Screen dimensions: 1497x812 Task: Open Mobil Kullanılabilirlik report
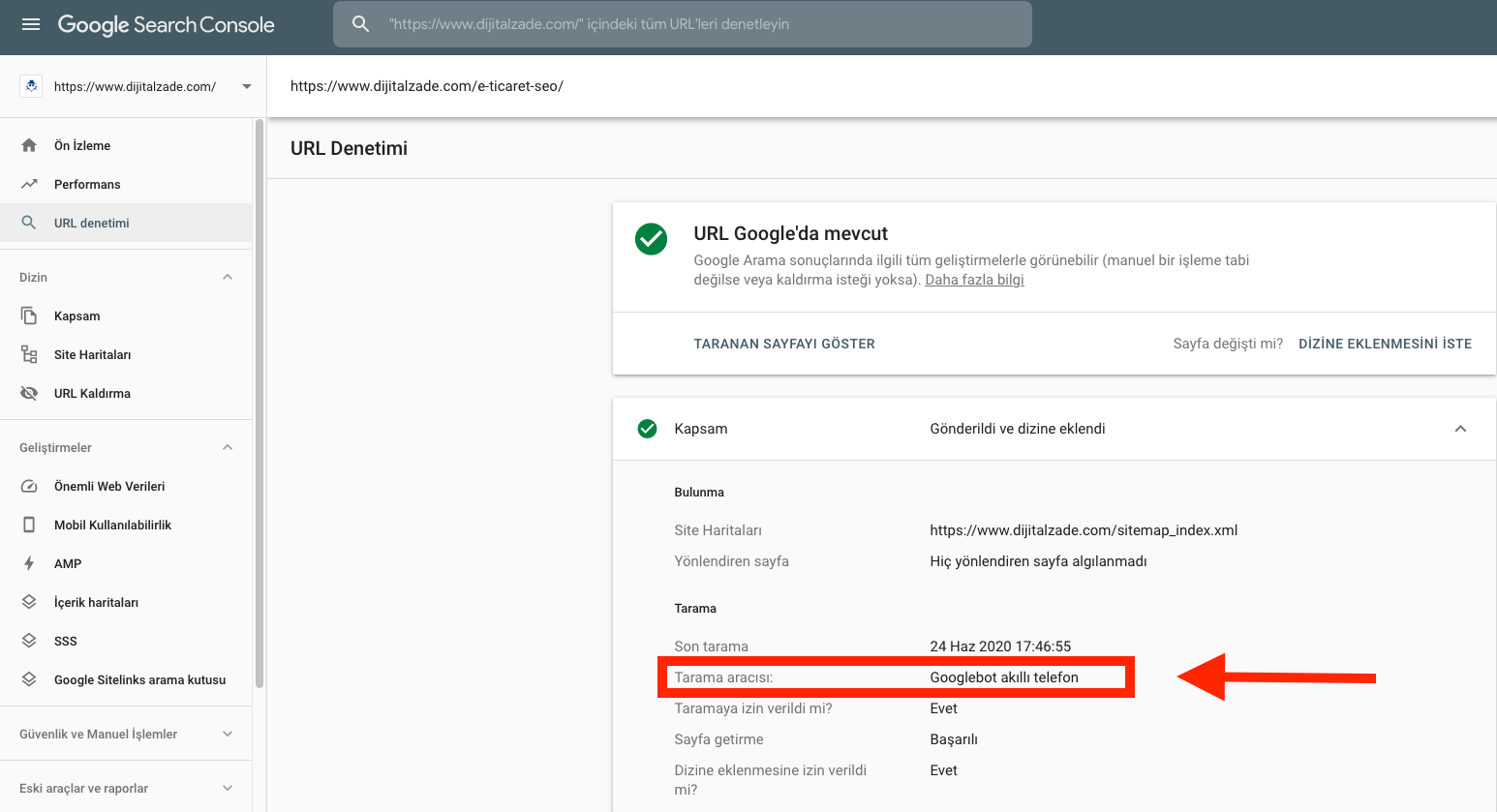[x=126, y=525]
